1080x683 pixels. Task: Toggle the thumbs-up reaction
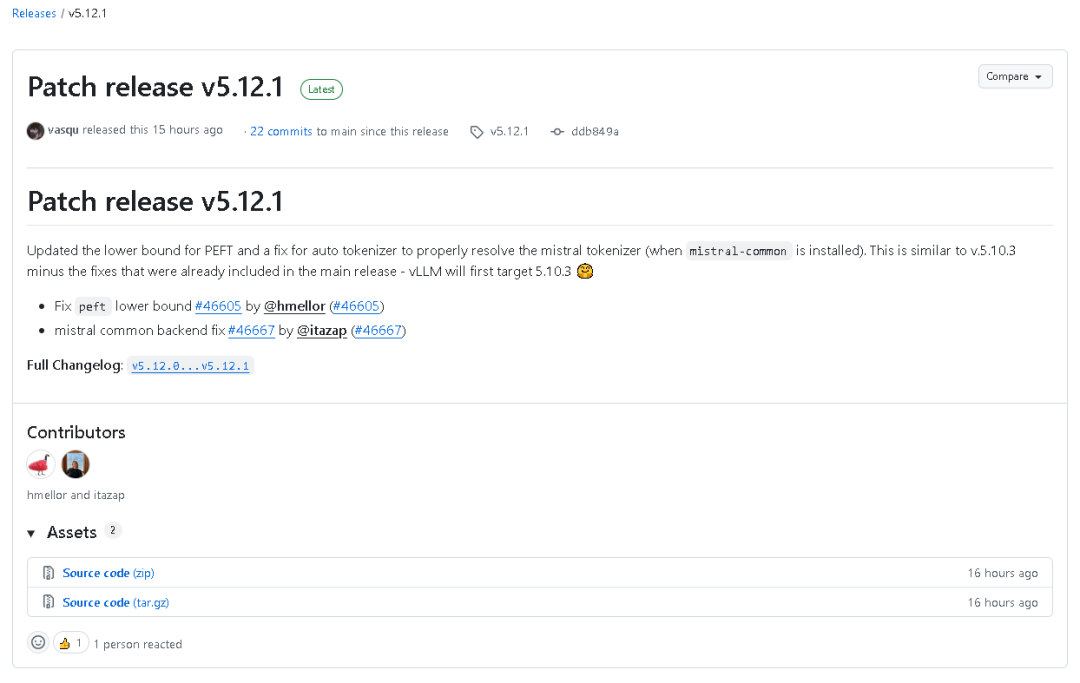(71, 643)
